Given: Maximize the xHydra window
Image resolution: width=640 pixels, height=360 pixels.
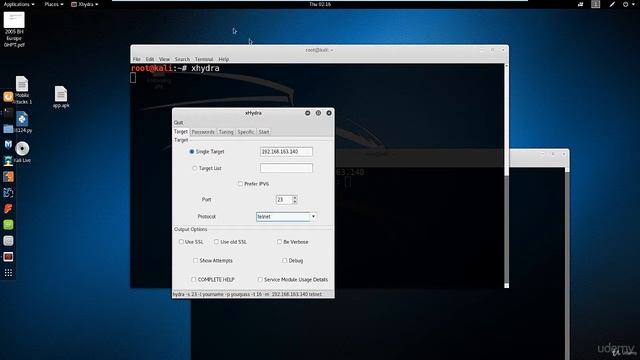Looking at the screenshot, I should click(x=318, y=113).
